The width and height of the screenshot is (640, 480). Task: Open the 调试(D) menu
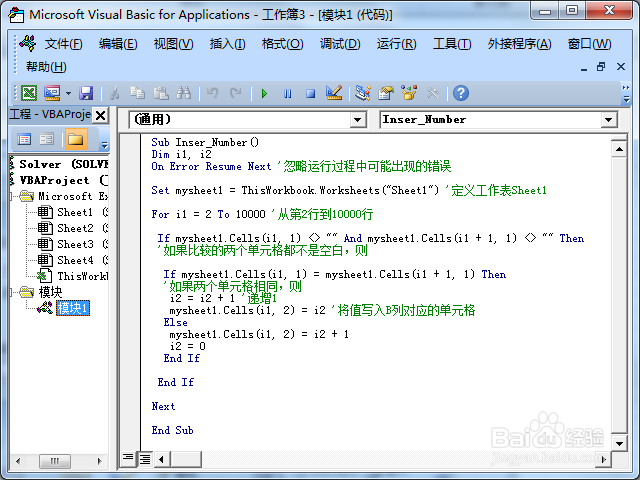pos(340,44)
